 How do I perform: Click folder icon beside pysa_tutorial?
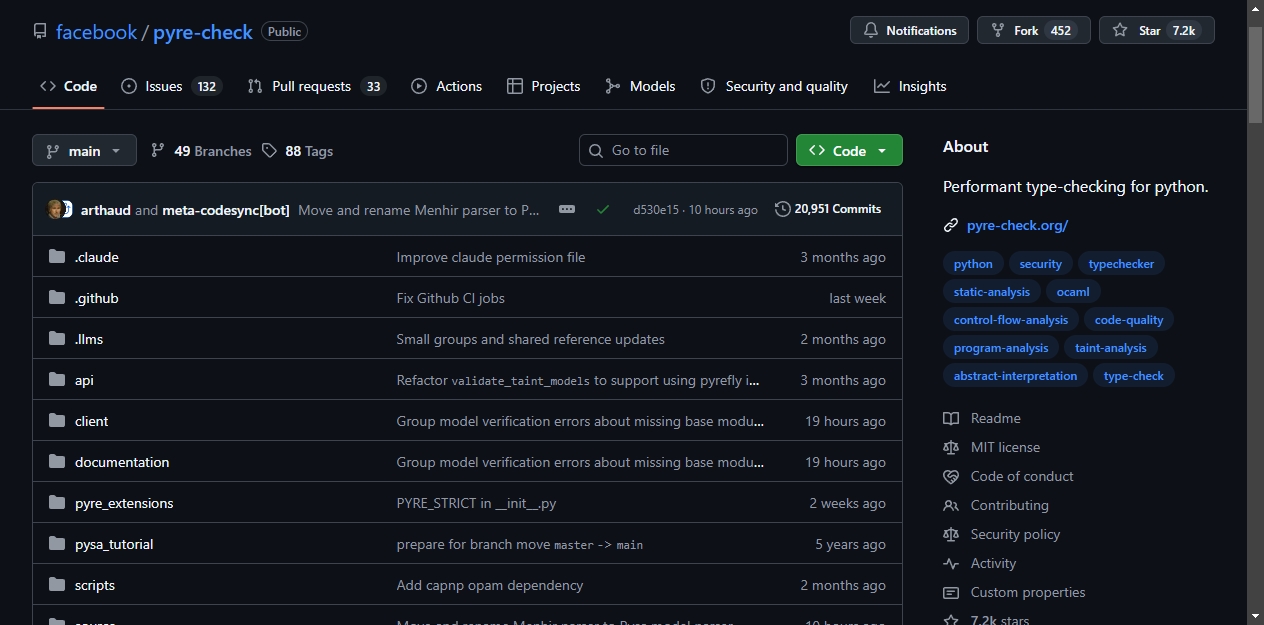pyautogui.click(x=57, y=544)
